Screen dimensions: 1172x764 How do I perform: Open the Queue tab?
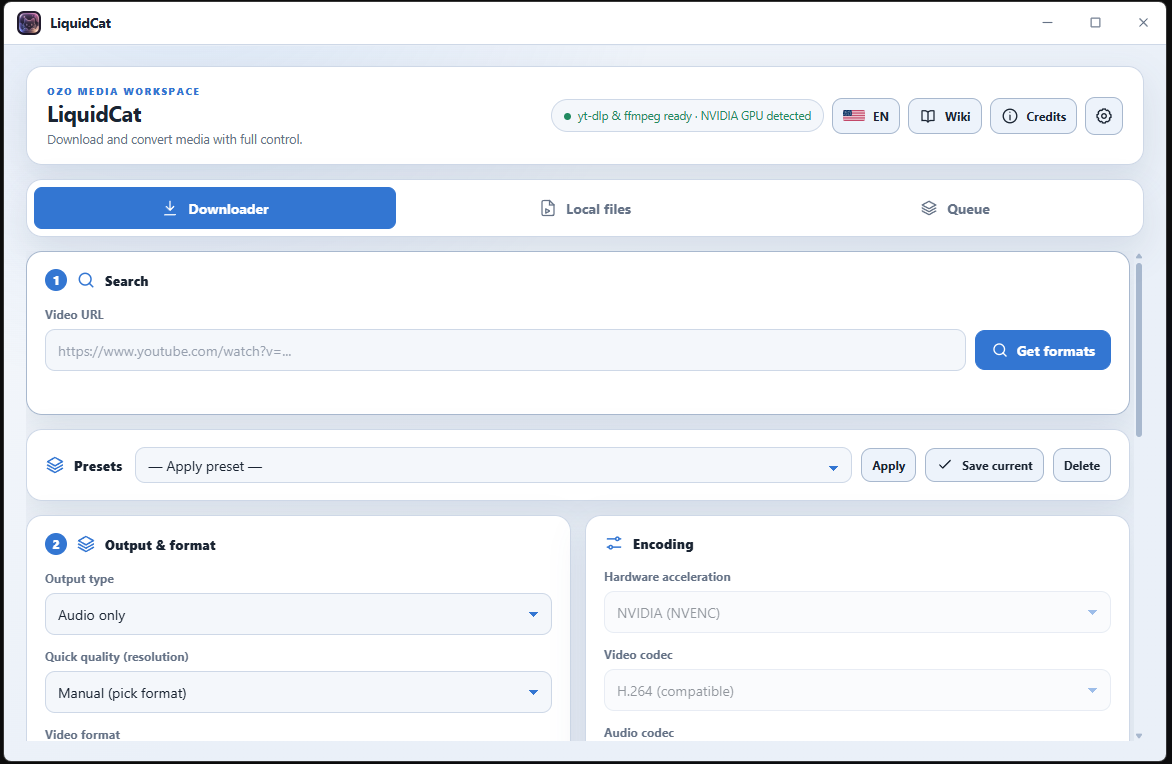954,209
